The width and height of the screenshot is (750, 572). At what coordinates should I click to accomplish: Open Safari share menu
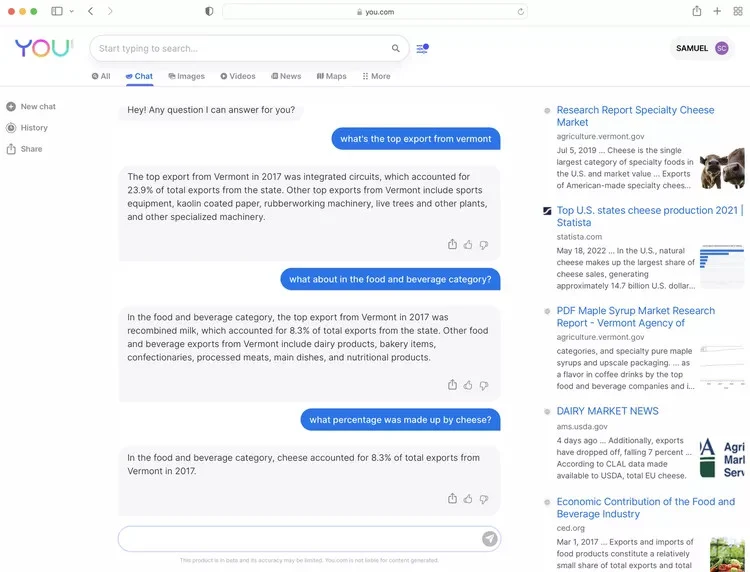[696, 11]
